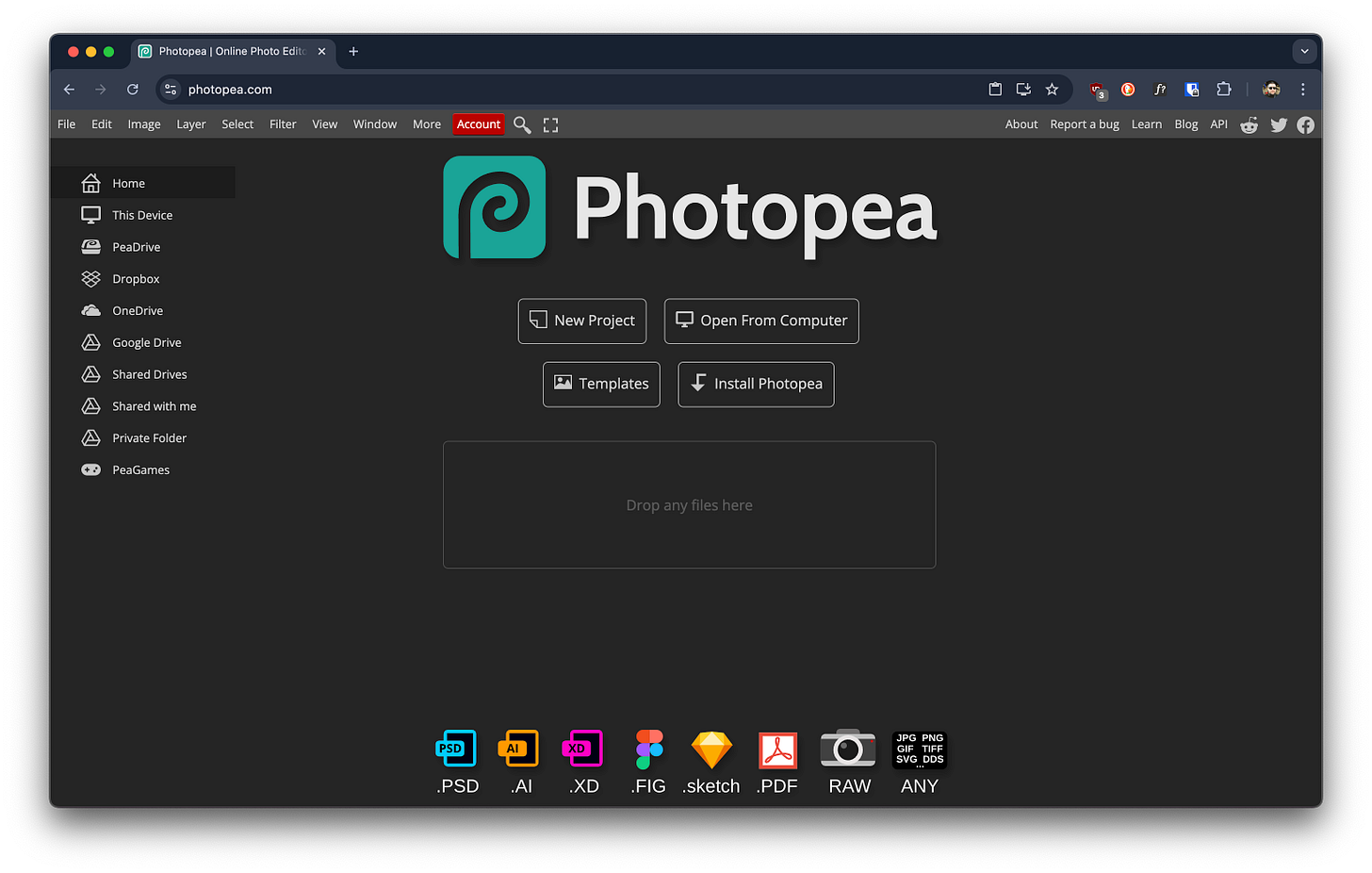Click the DuckDuckGo extension icon
The height and width of the screenshot is (873, 1372).
pos(1128,90)
